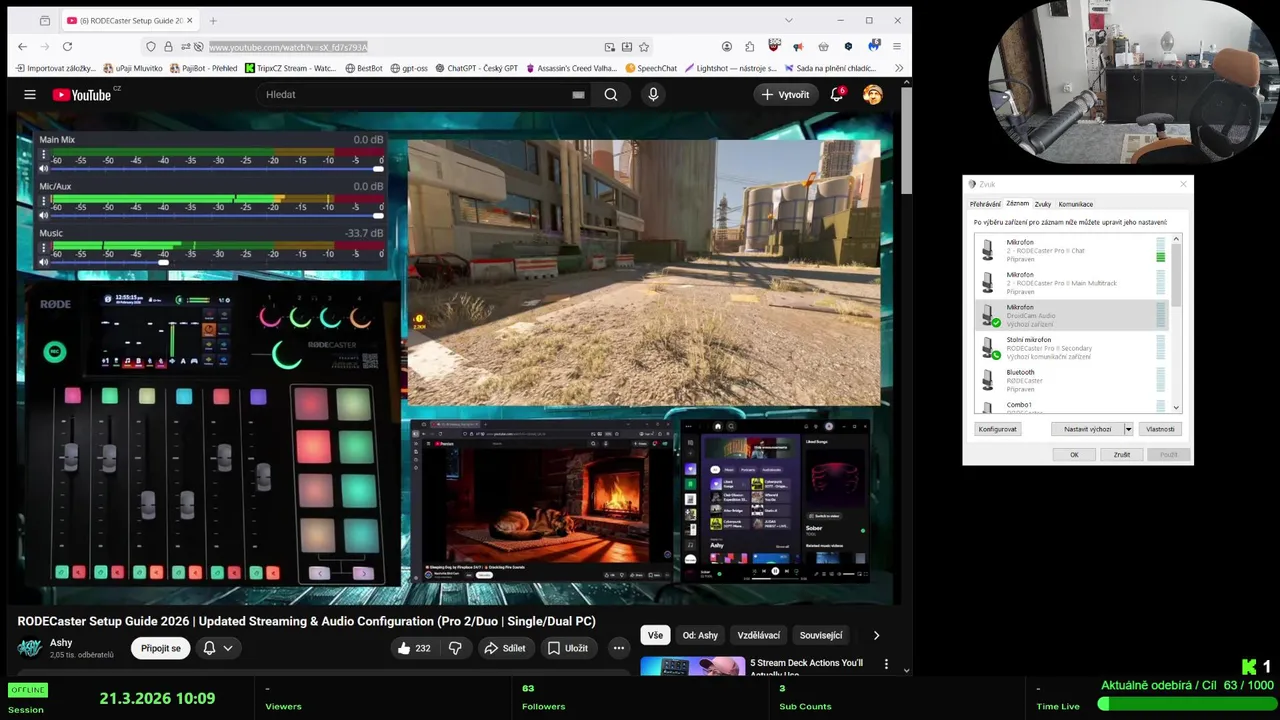Select the Mikrofon DroidCam Audio device
This screenshot has height=720, width=1280.
1070,316
